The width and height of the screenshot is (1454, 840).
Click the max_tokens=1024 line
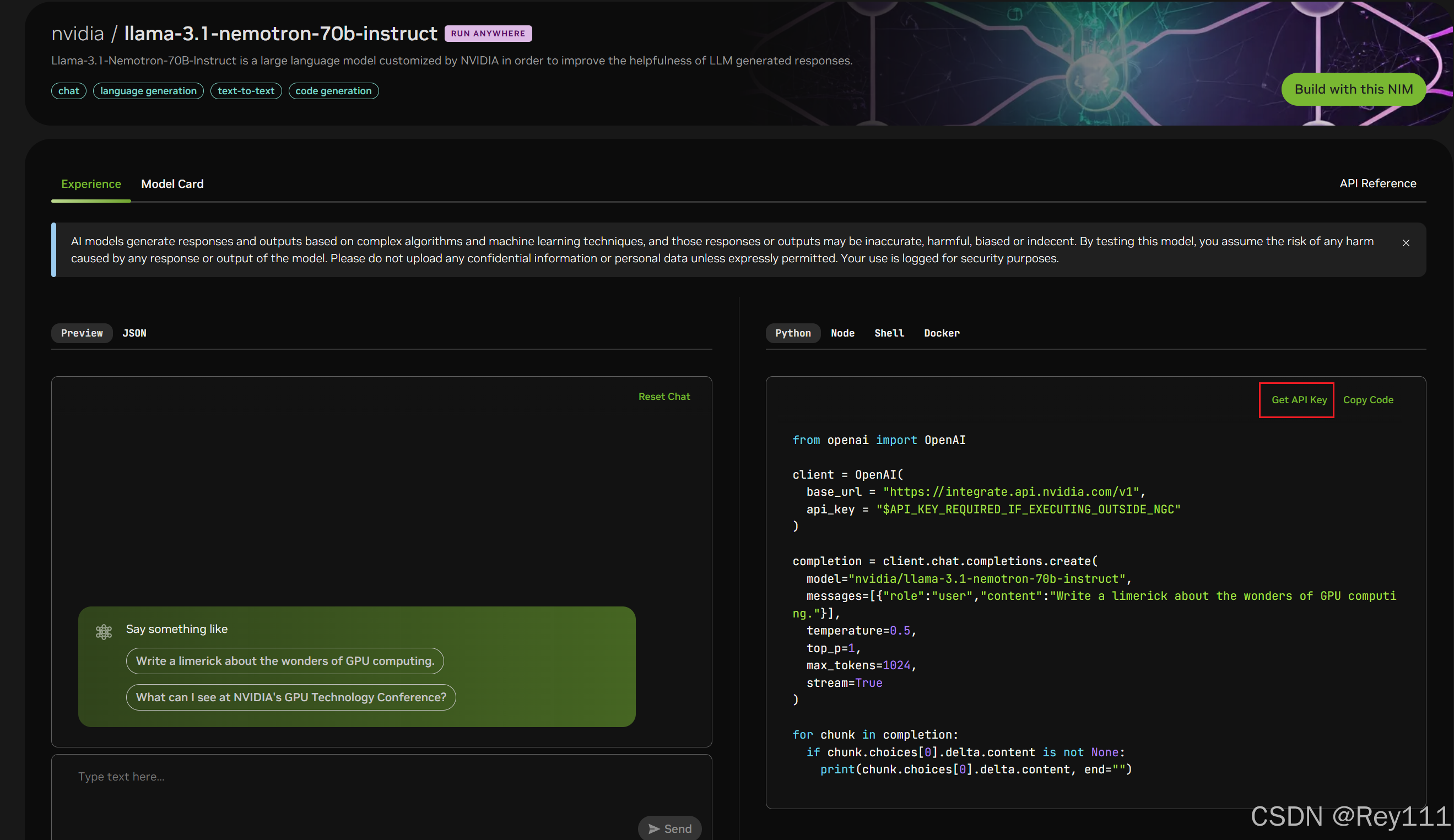862,665
